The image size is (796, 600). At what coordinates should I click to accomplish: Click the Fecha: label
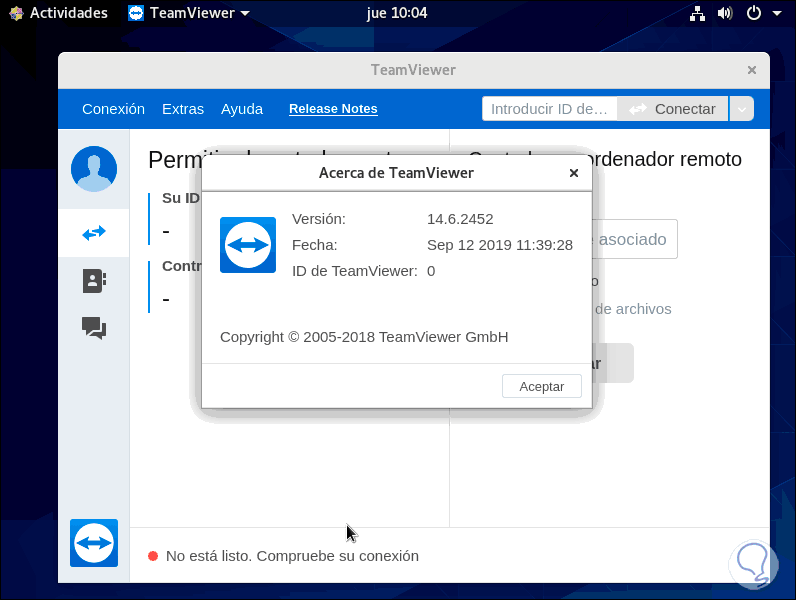[315, 245]
